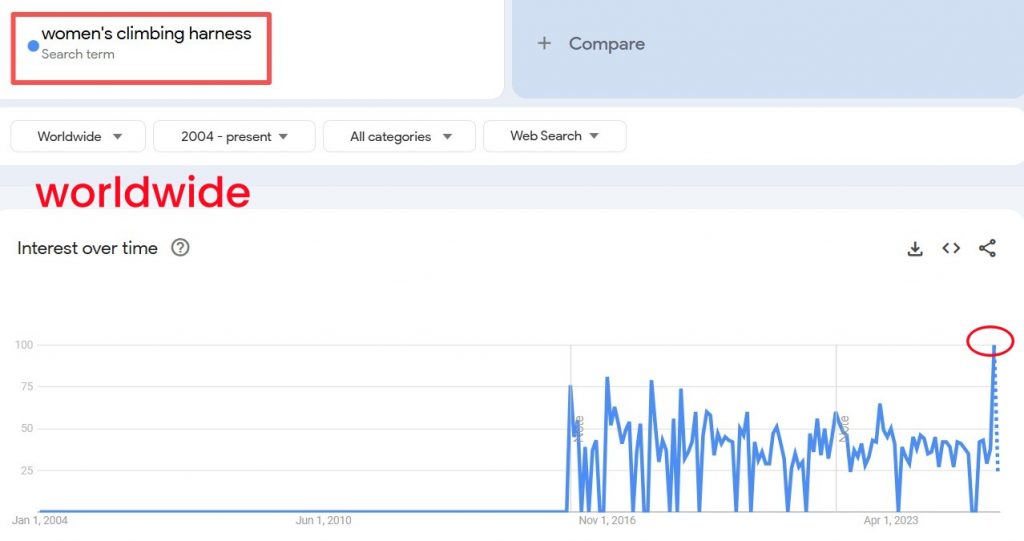Expand the Web Search type dropdown

pyautogui.click(x=554, y=137)
